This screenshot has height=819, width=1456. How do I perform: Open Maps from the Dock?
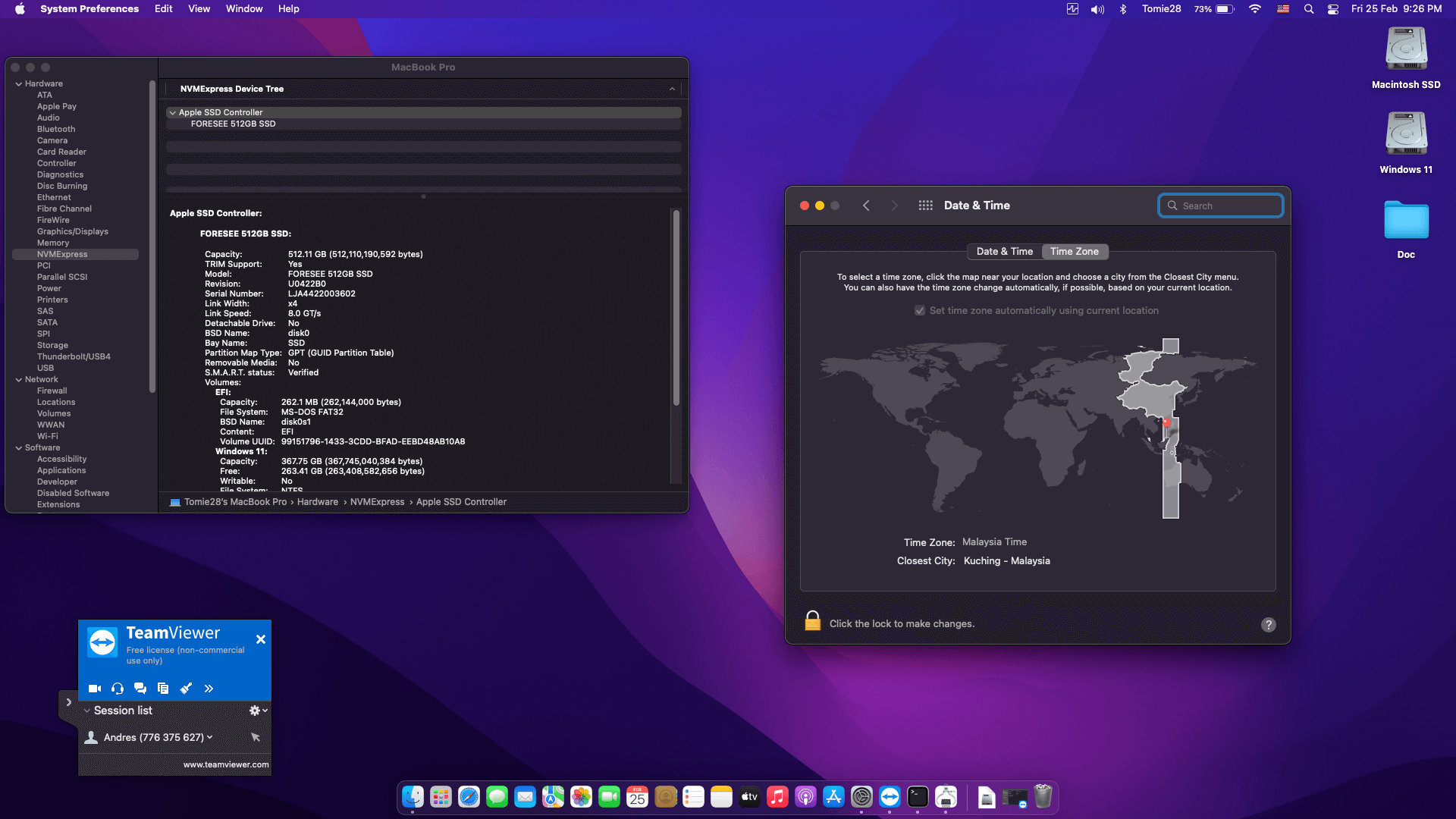coord(553,797)
